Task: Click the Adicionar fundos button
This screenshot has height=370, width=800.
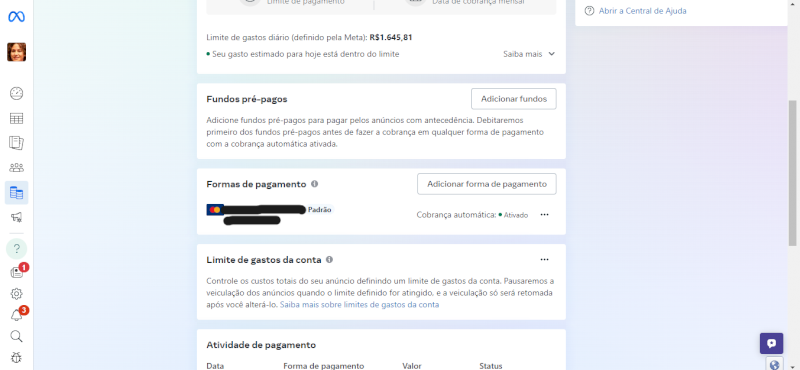Action: [514, 99]
